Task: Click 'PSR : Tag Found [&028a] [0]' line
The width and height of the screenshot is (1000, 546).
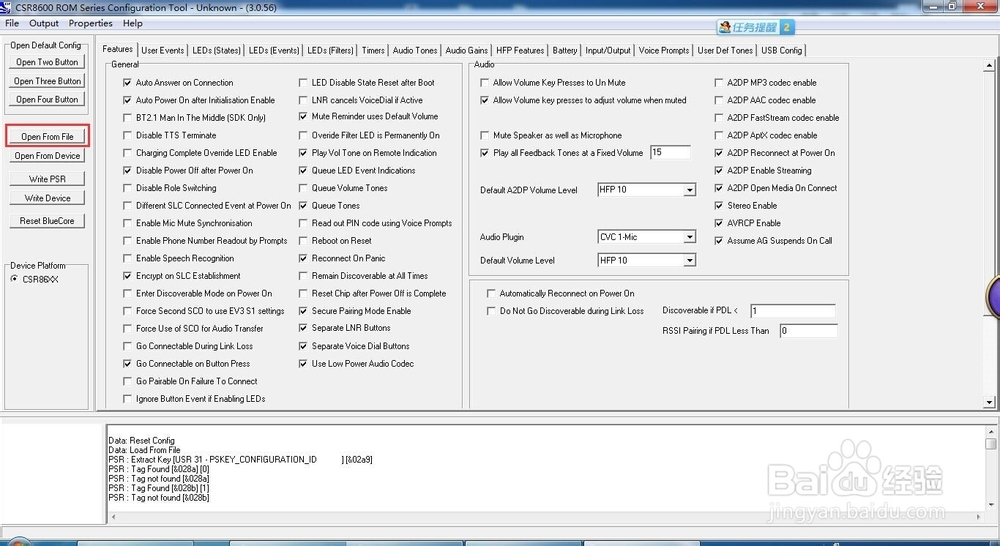Action: click(159, 469)
